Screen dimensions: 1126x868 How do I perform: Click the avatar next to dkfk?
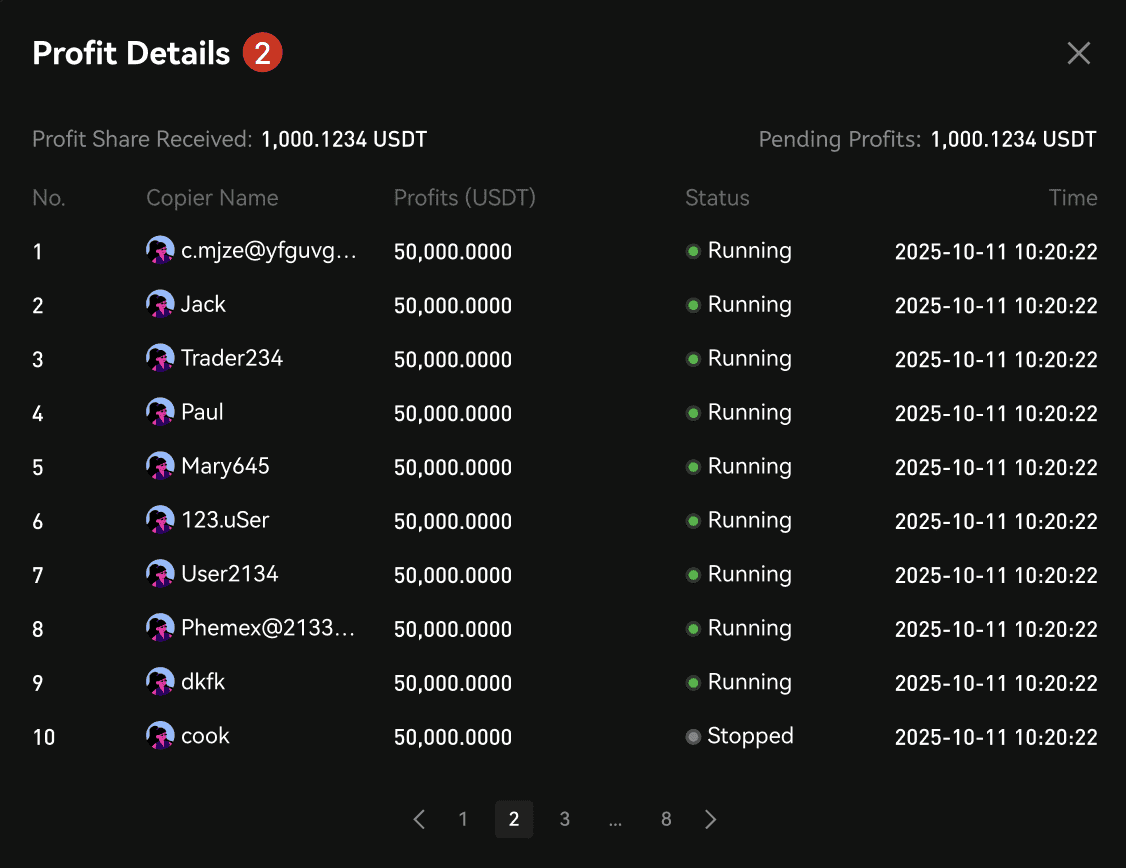pyautogui.click(x=160, y=682)
